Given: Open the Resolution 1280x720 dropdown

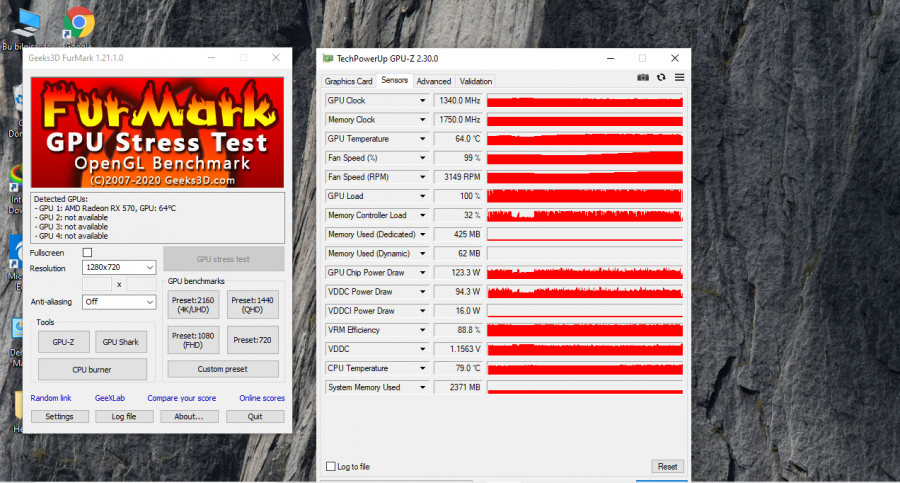Looking at the screenshot, I should [x=119, y=268].
